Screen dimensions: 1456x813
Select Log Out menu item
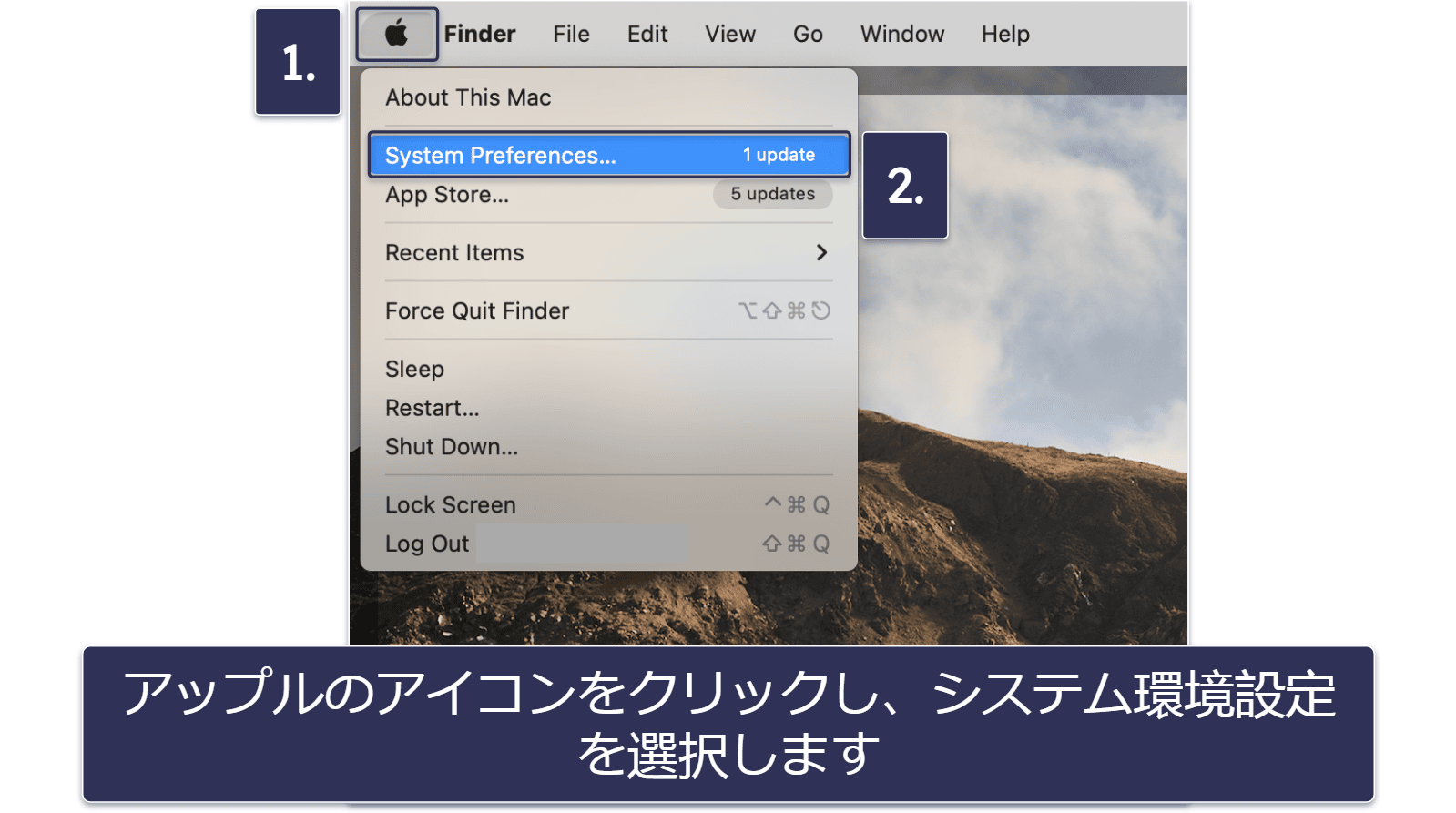(x=608, y=544)
